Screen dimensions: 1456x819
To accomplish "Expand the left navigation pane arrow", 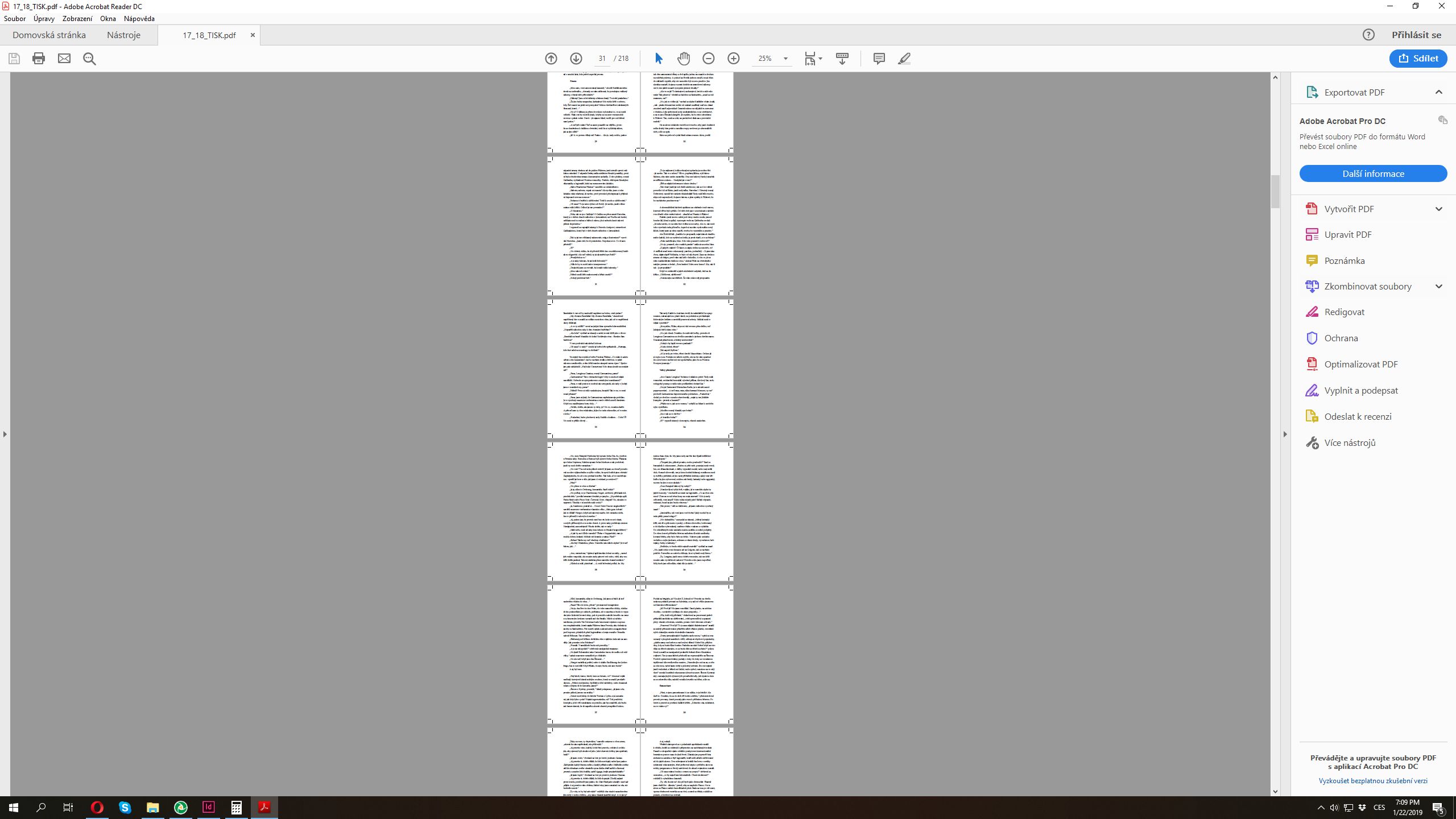I will click(x=5, y=434).
